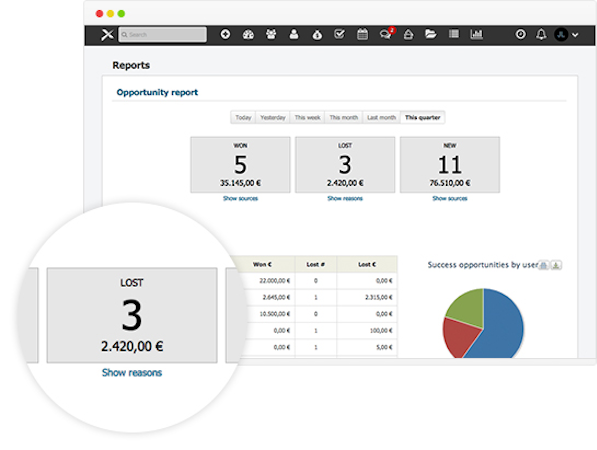Click the add new plus icon in toolbar
This screenshot has height=450, width=597.
225,34
